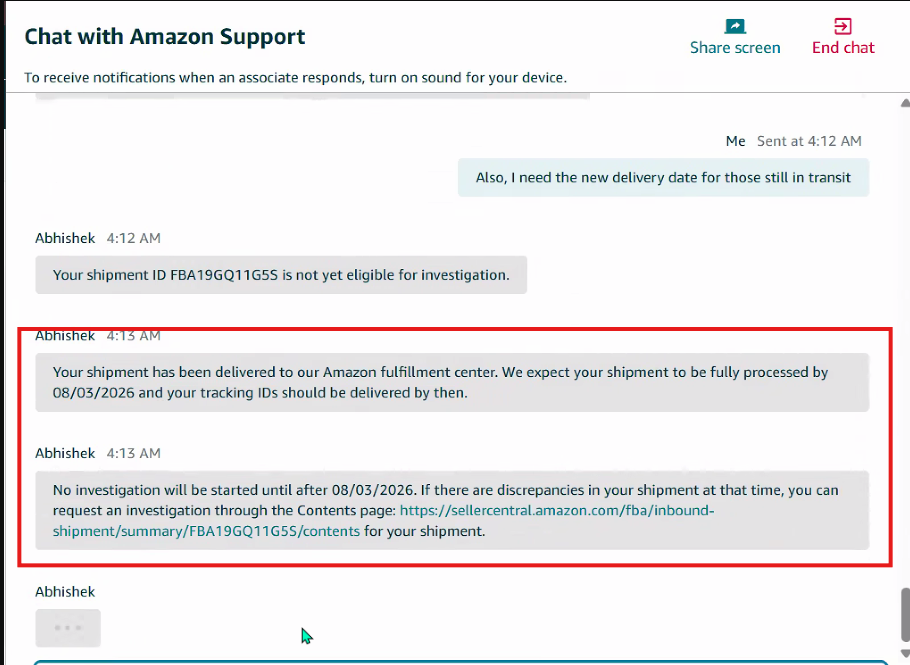Click the 'Me' sender label
This screenshot has height=665, width=910.
pyautogui.click(x=735, y=141)
